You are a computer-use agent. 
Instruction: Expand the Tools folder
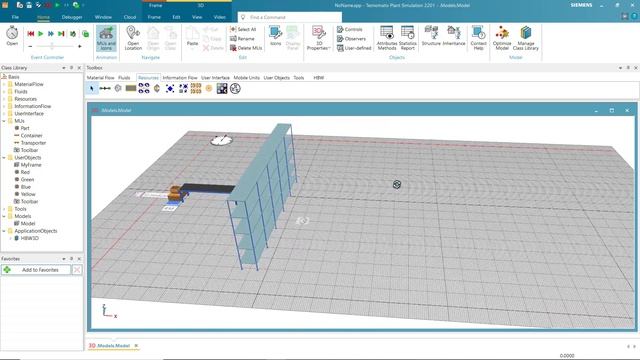tap(4, 209)
